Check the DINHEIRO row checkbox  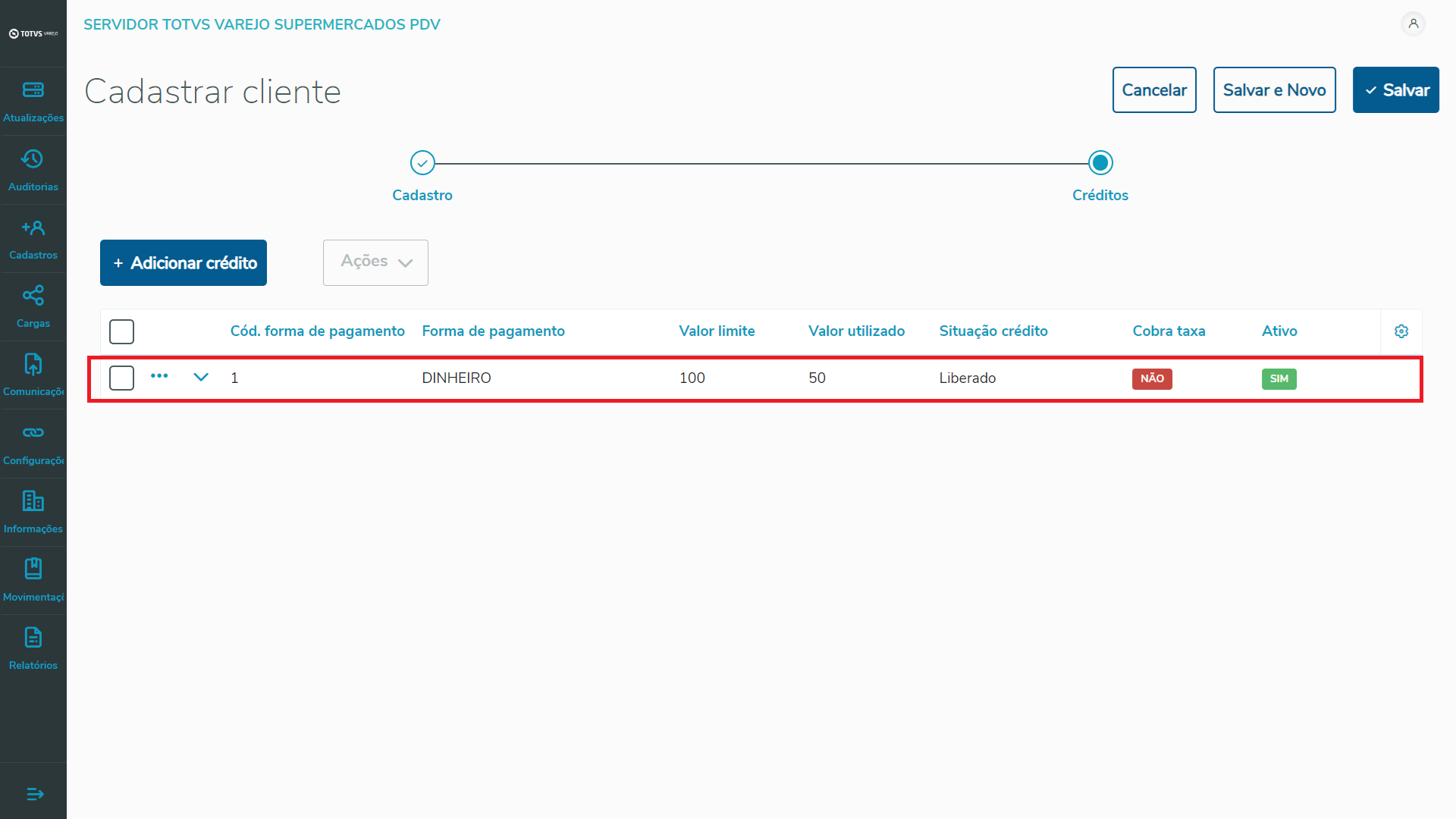tap(121, 378)
